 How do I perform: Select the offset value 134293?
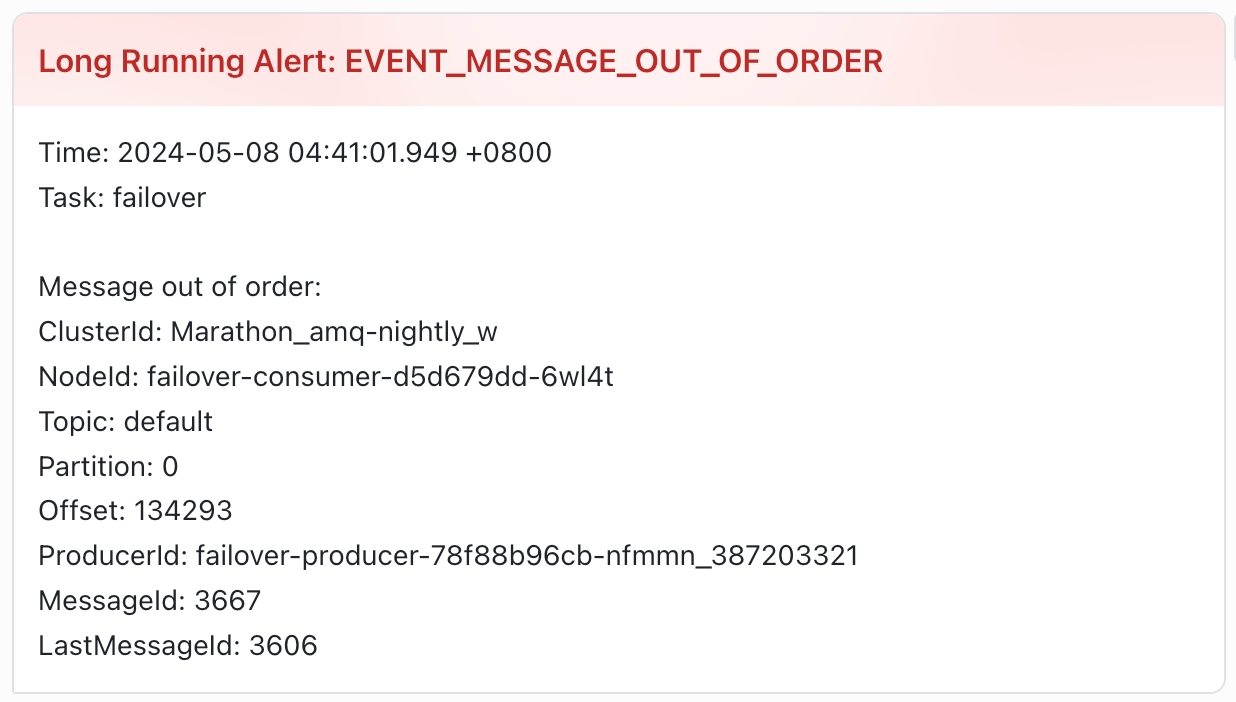[183, 511]
